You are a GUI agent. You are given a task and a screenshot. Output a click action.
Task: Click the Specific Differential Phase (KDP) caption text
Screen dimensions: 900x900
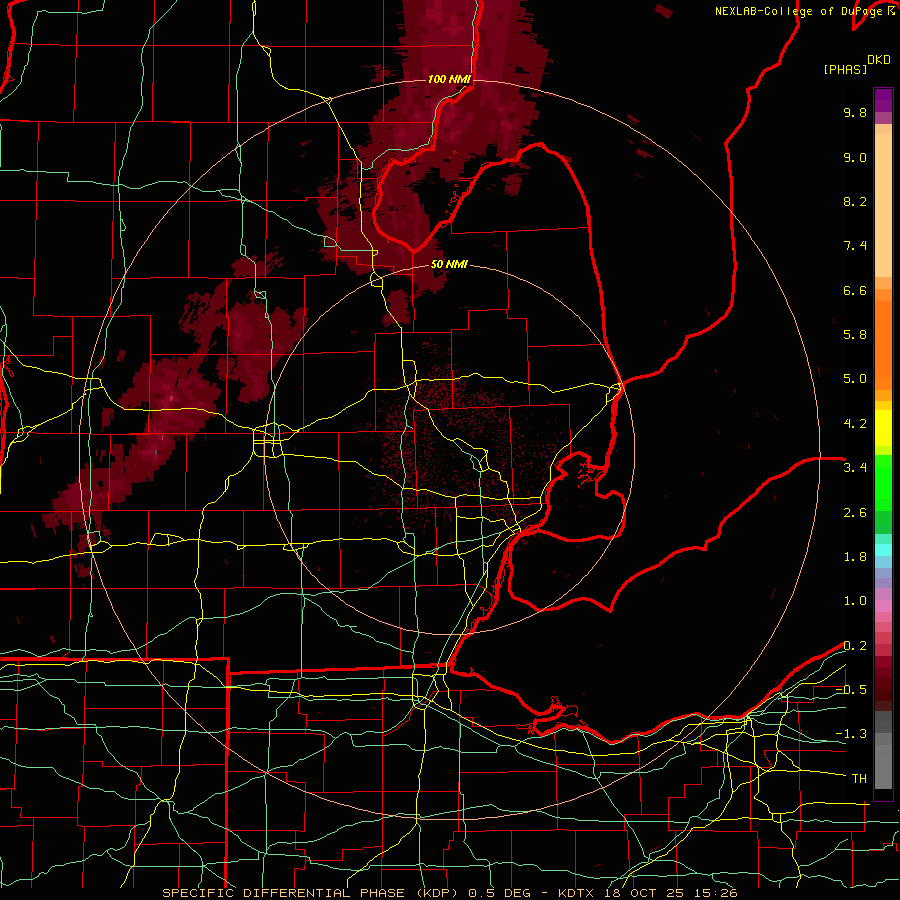point(313,893)
